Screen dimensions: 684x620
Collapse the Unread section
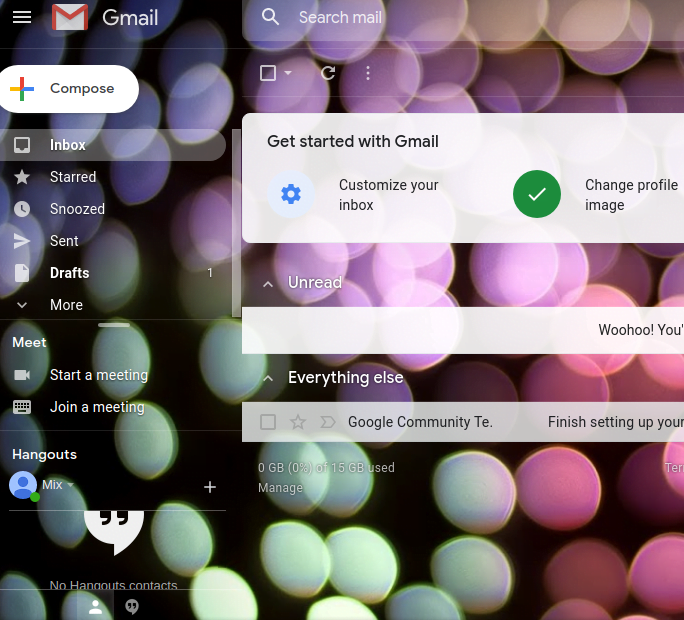point(268,284)
